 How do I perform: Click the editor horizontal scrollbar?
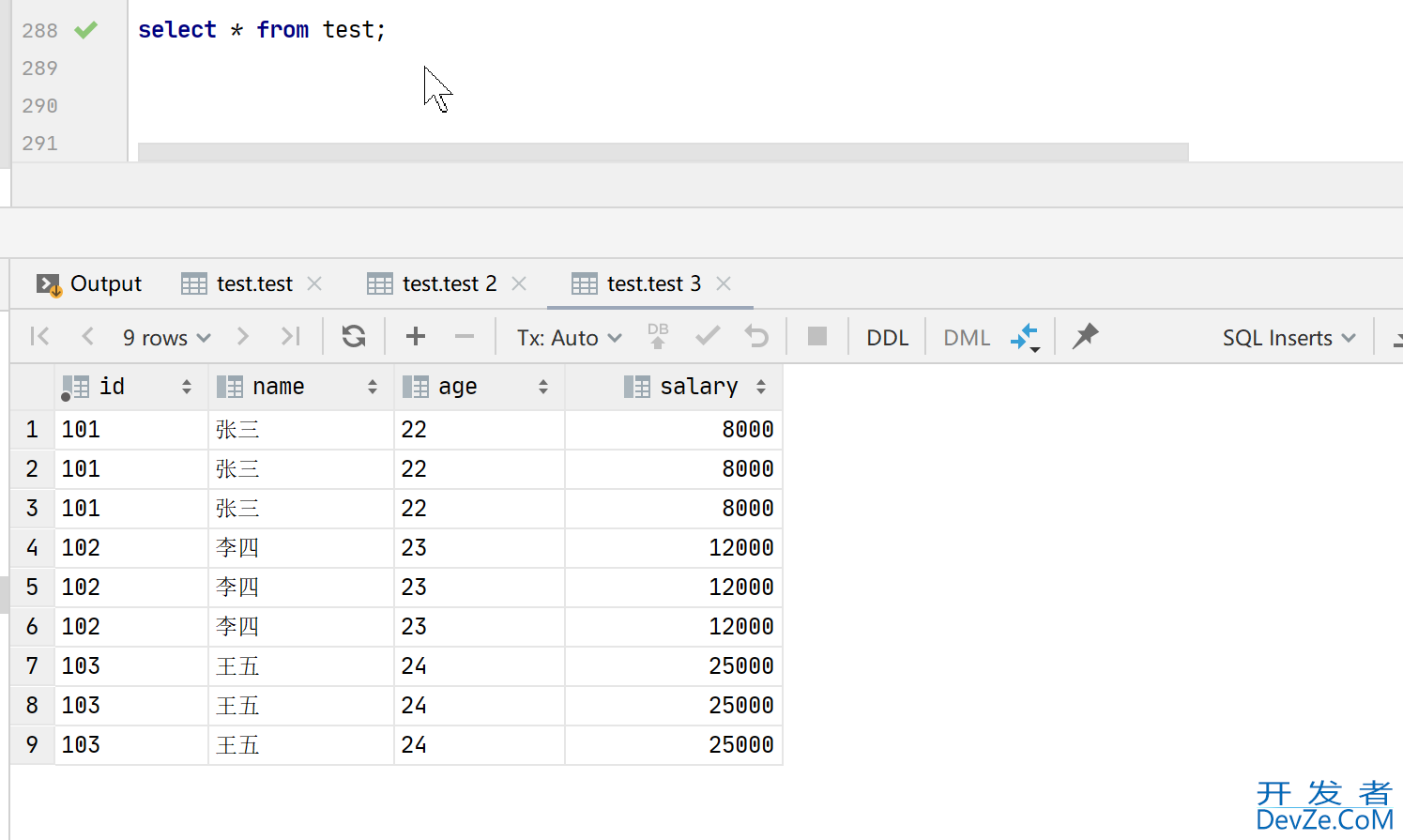pyautogui.click(x=663, y=152)
